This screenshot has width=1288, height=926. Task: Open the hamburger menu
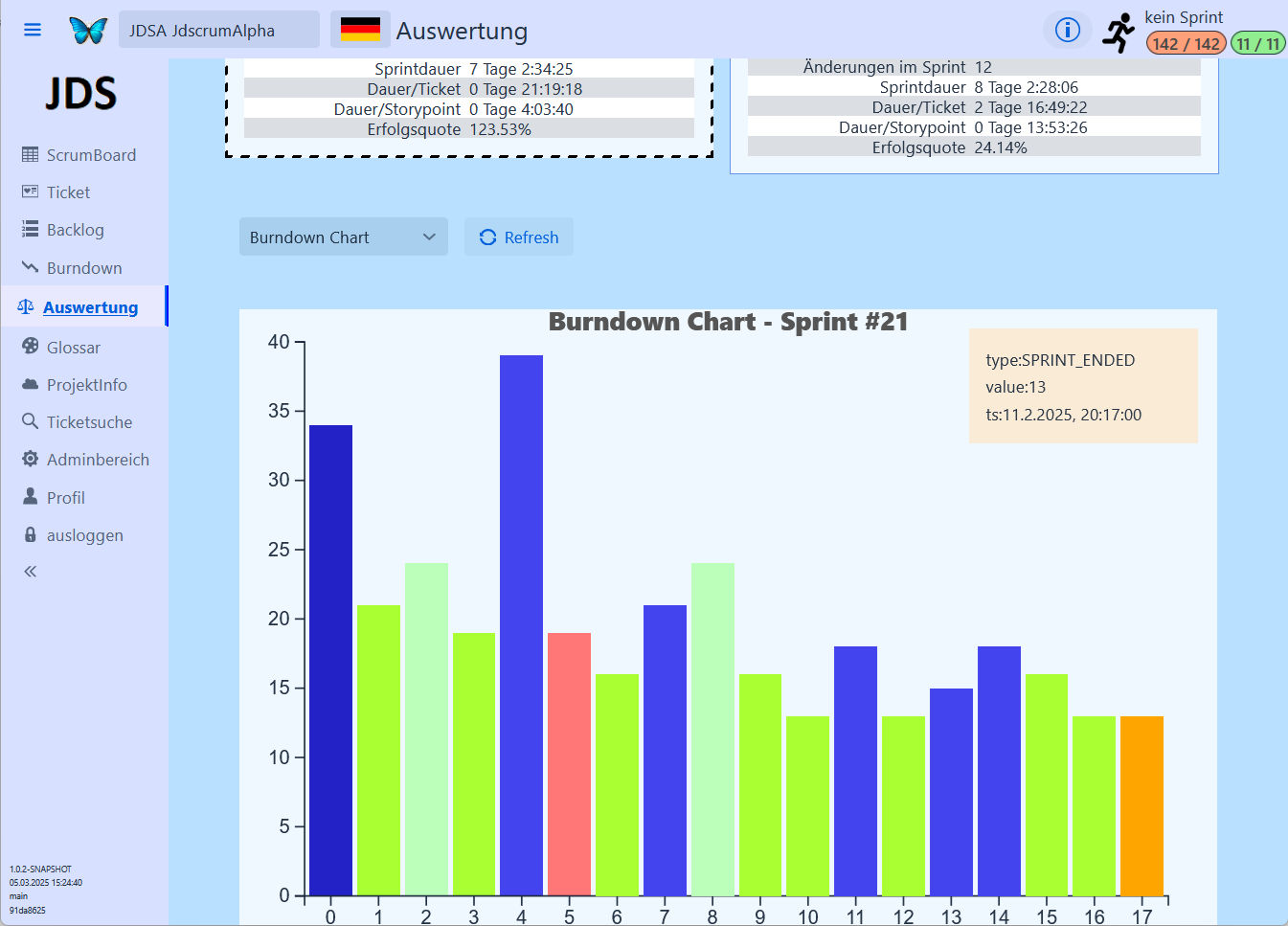click(x=33, y=30)
